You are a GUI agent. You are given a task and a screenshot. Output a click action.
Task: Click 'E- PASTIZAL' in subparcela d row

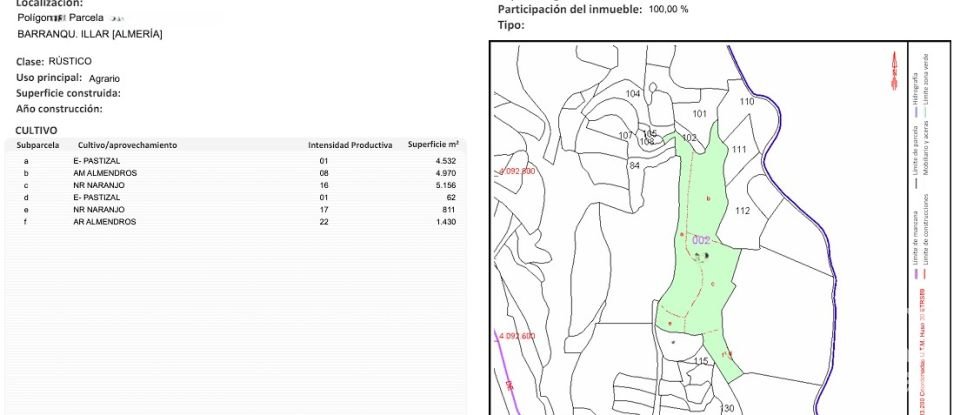97,197
